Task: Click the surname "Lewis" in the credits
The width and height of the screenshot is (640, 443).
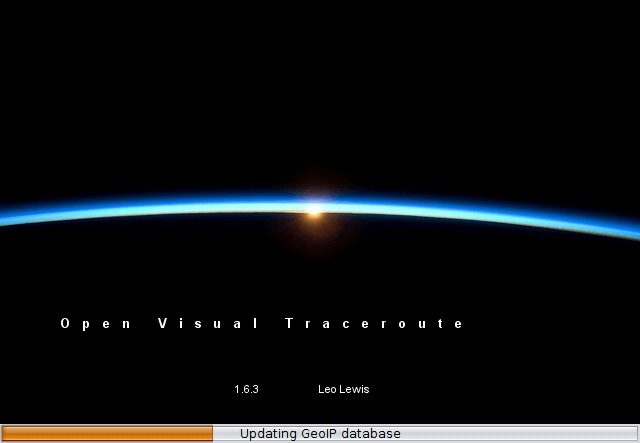Action: tap(353, 389)
